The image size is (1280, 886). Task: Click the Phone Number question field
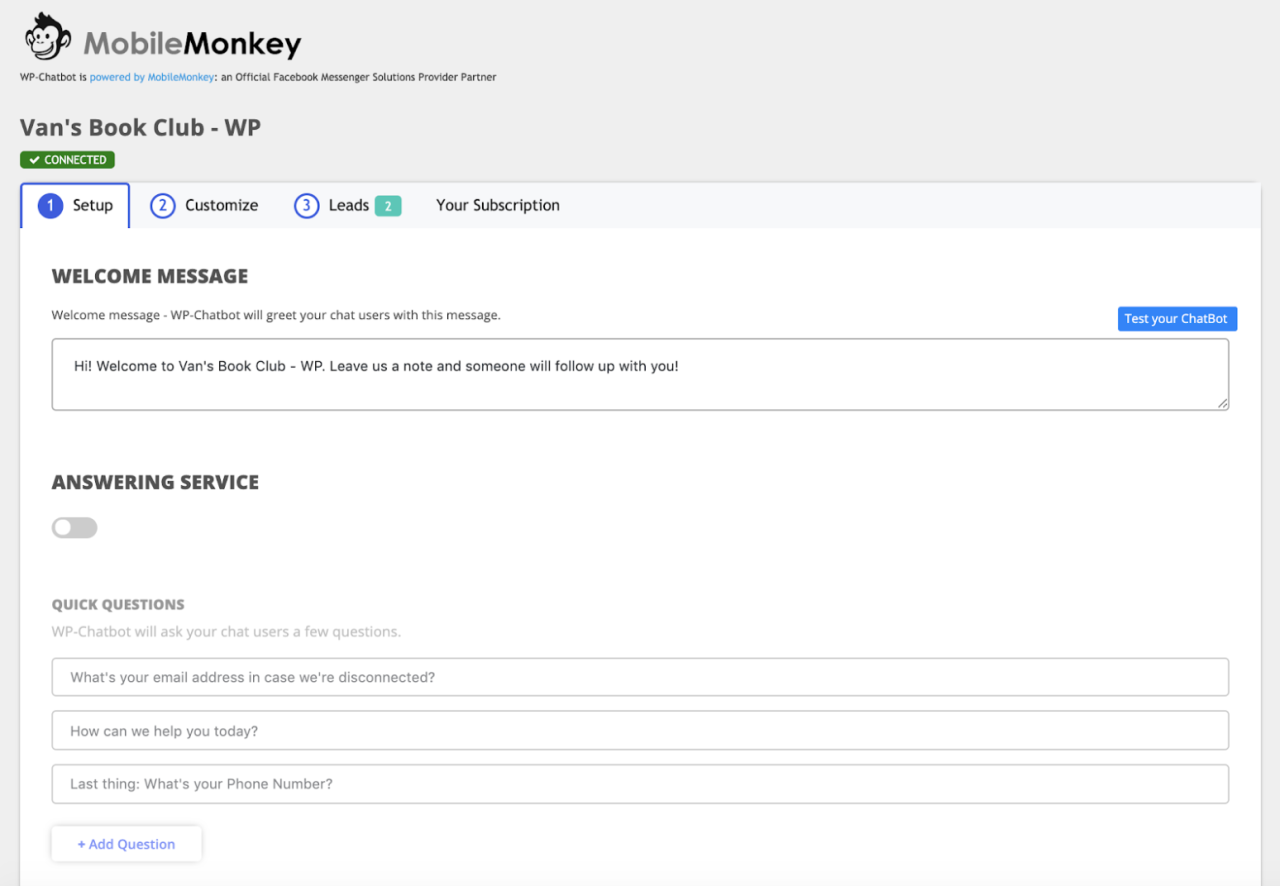coord(640,784)
